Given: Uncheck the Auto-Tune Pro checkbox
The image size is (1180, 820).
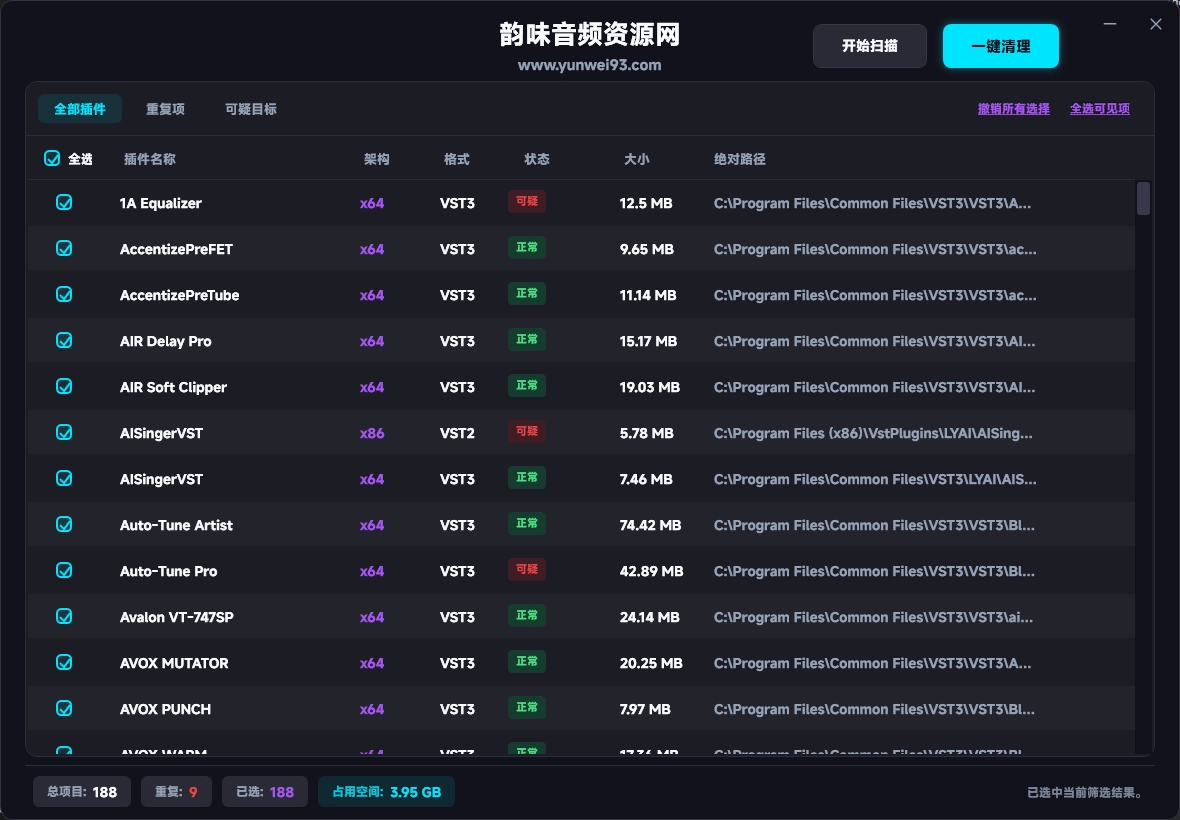Looking at the screenshot, I should click(x=65, y=570).
